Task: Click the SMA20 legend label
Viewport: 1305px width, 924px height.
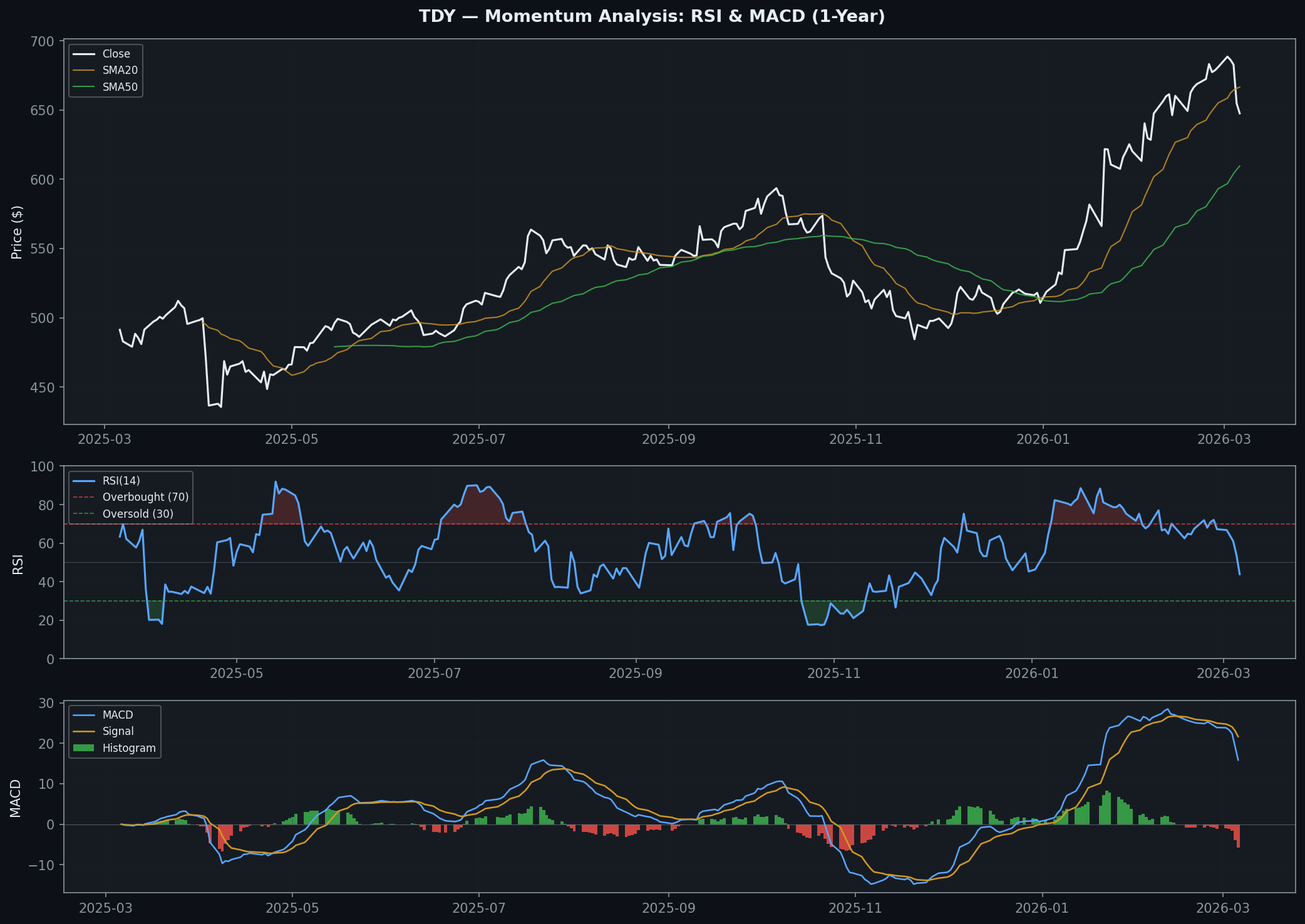Action: pos(120,71)
